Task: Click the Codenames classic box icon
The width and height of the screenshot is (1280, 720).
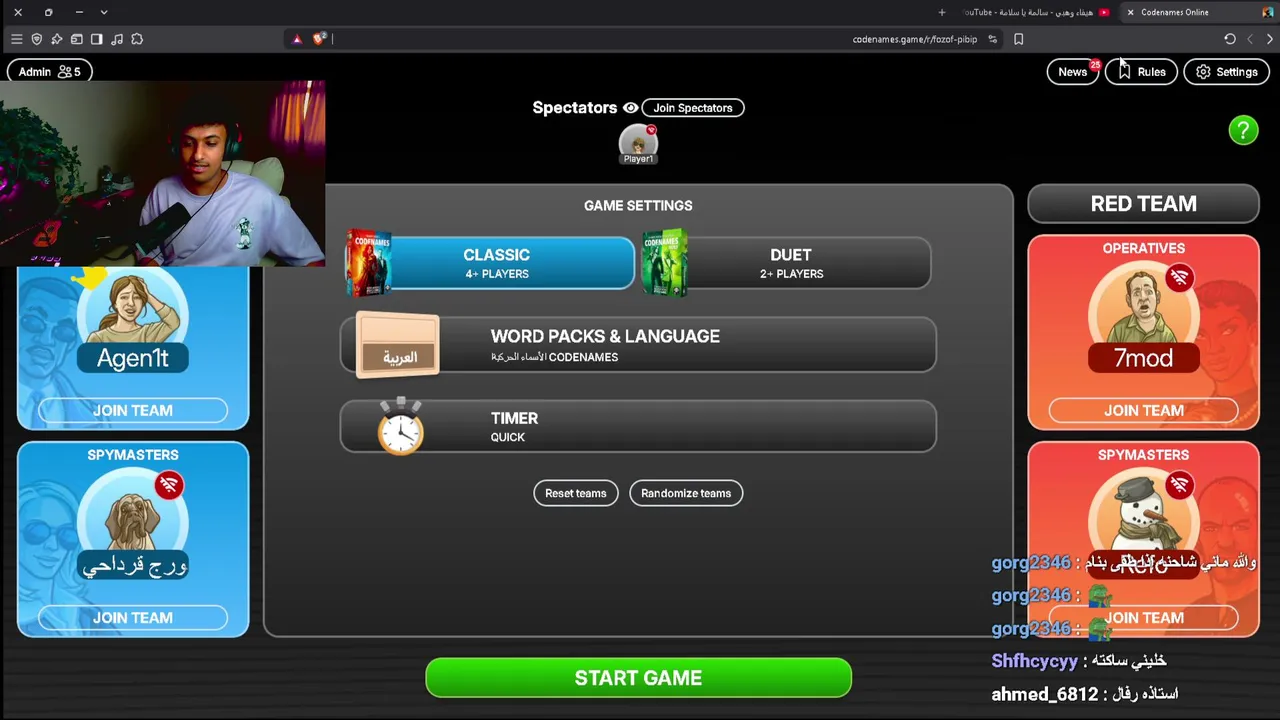Action: (369, 263)
